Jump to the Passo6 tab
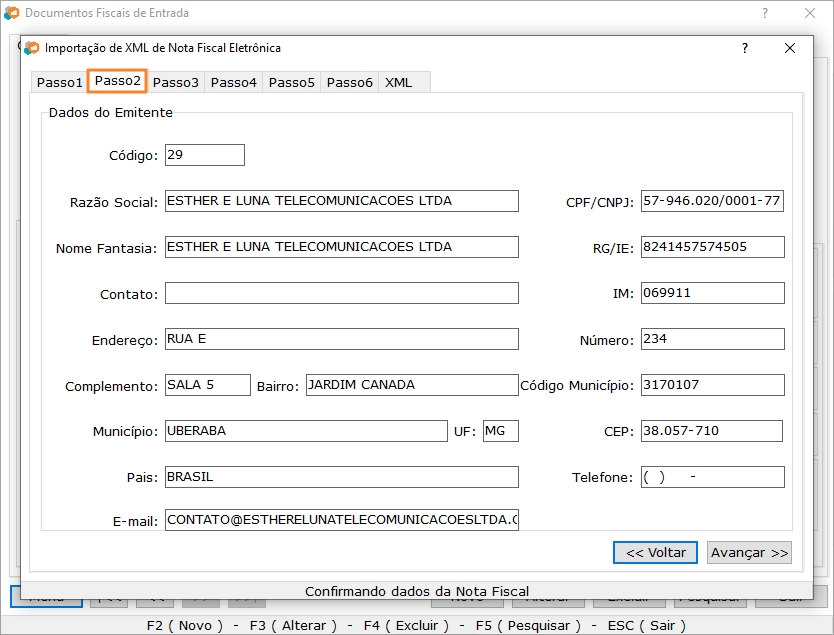The width and height of the screenshot is (834, 635). pyautogui.click(x=349, y=82)
